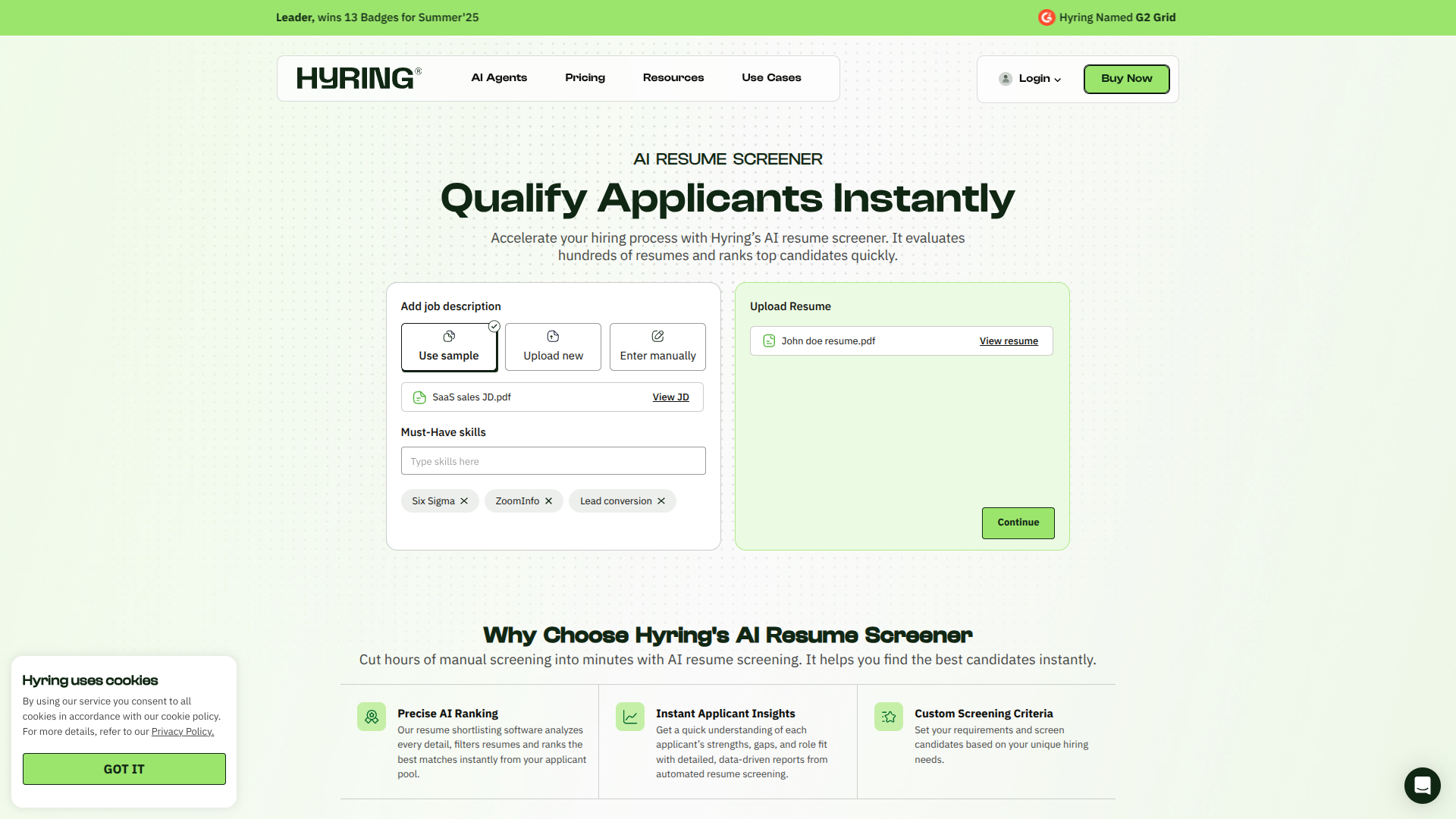Select the Use sample job description option

click(x=448, y=347)
